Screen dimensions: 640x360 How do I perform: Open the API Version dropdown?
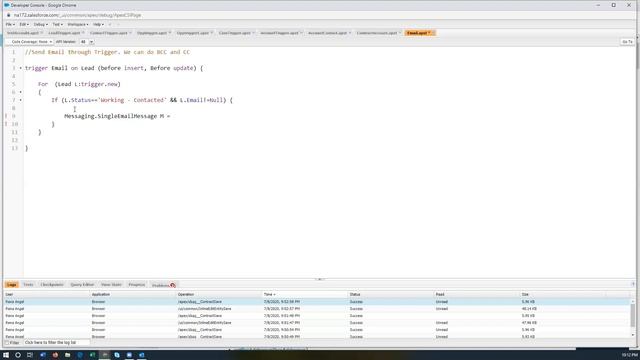(x=91, y=42)
